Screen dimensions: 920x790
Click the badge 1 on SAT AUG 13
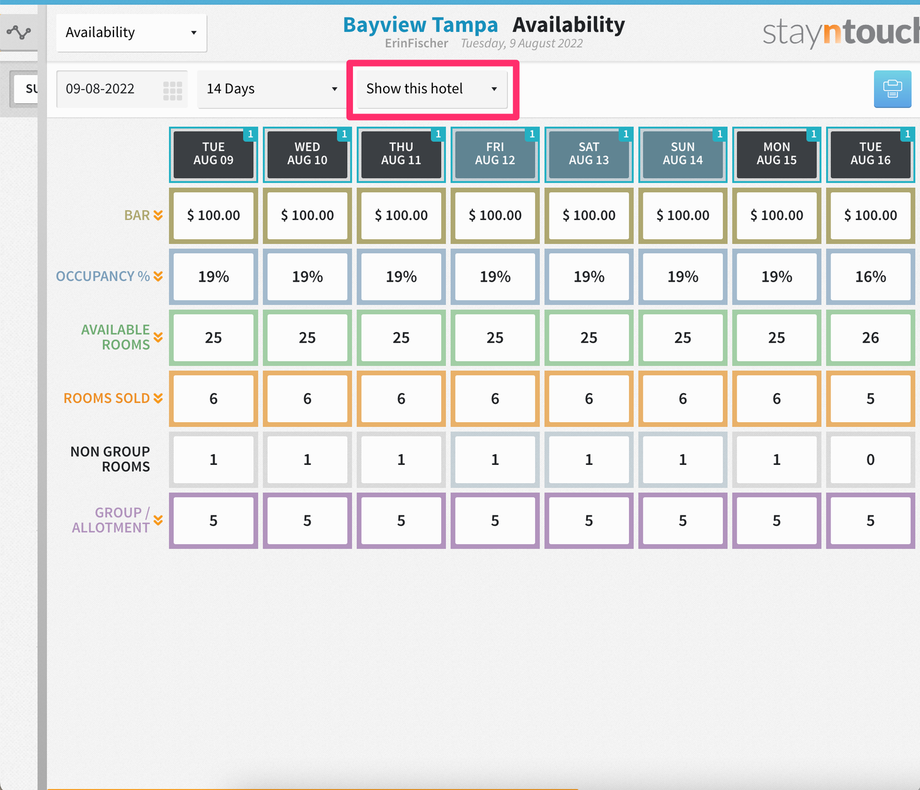(x=625, y=134)
